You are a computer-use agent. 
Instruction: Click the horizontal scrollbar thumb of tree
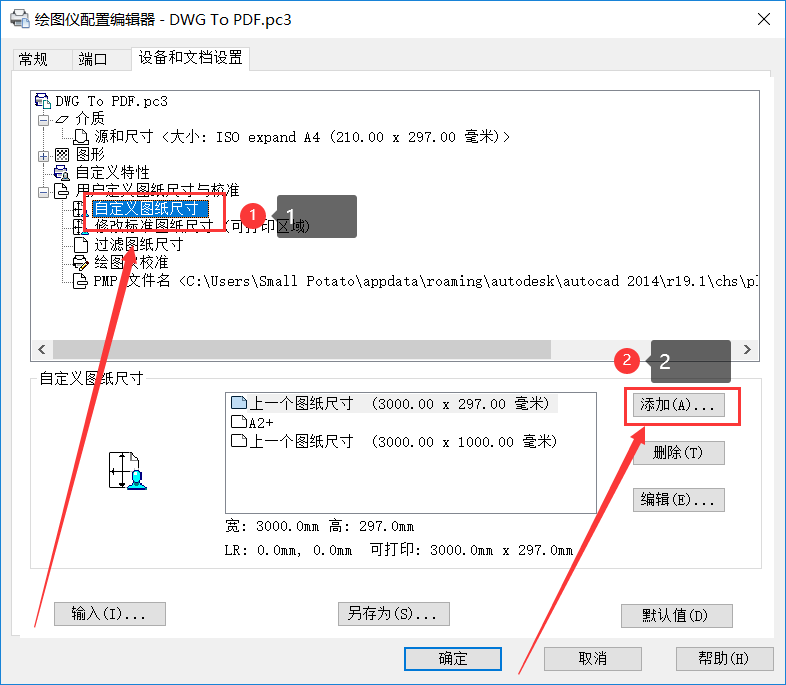(302, 349)
